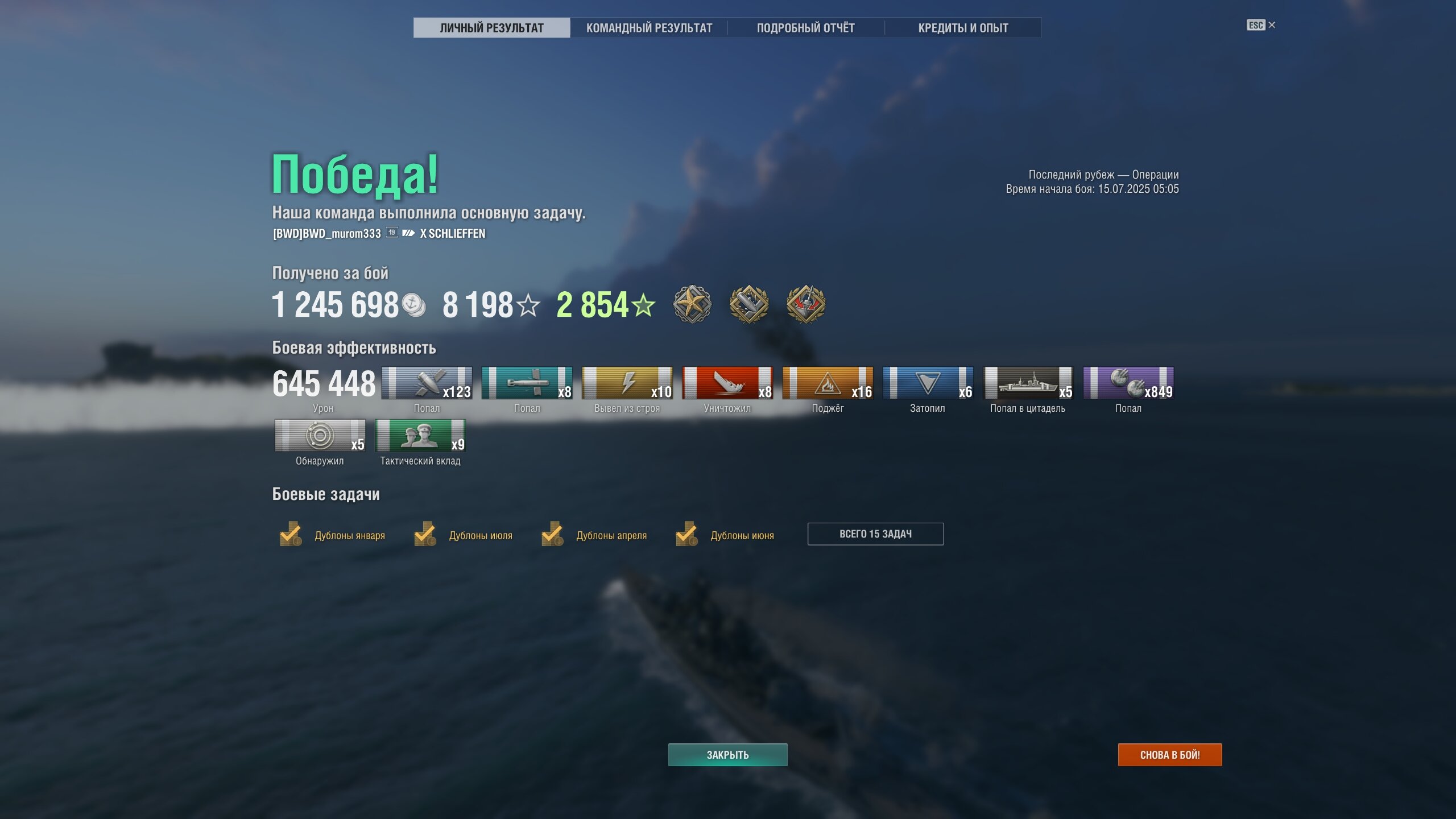Click the x5 citadel hits ribbon
Image resolution: width=1456 pixels, height=819 pixels.
(1028, 383)
